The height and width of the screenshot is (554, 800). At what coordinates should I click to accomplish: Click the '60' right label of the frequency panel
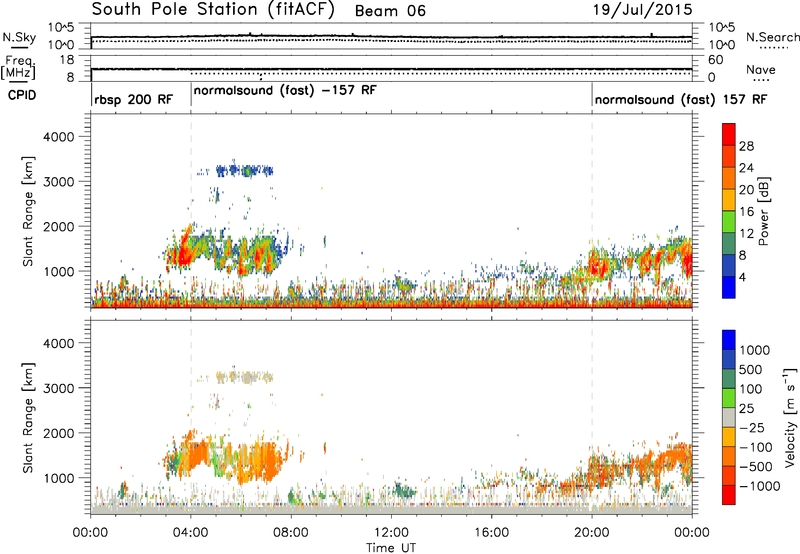715,60
